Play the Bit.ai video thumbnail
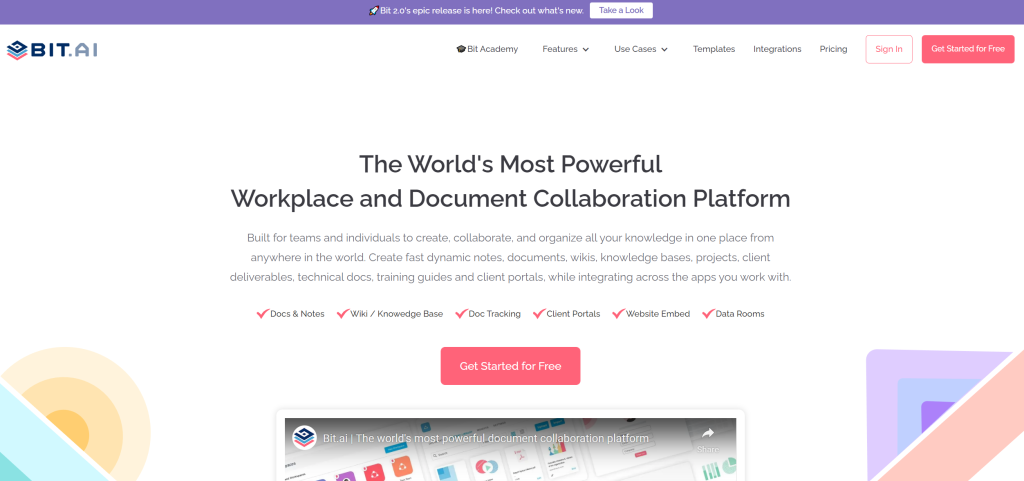 tap(511, 450)
